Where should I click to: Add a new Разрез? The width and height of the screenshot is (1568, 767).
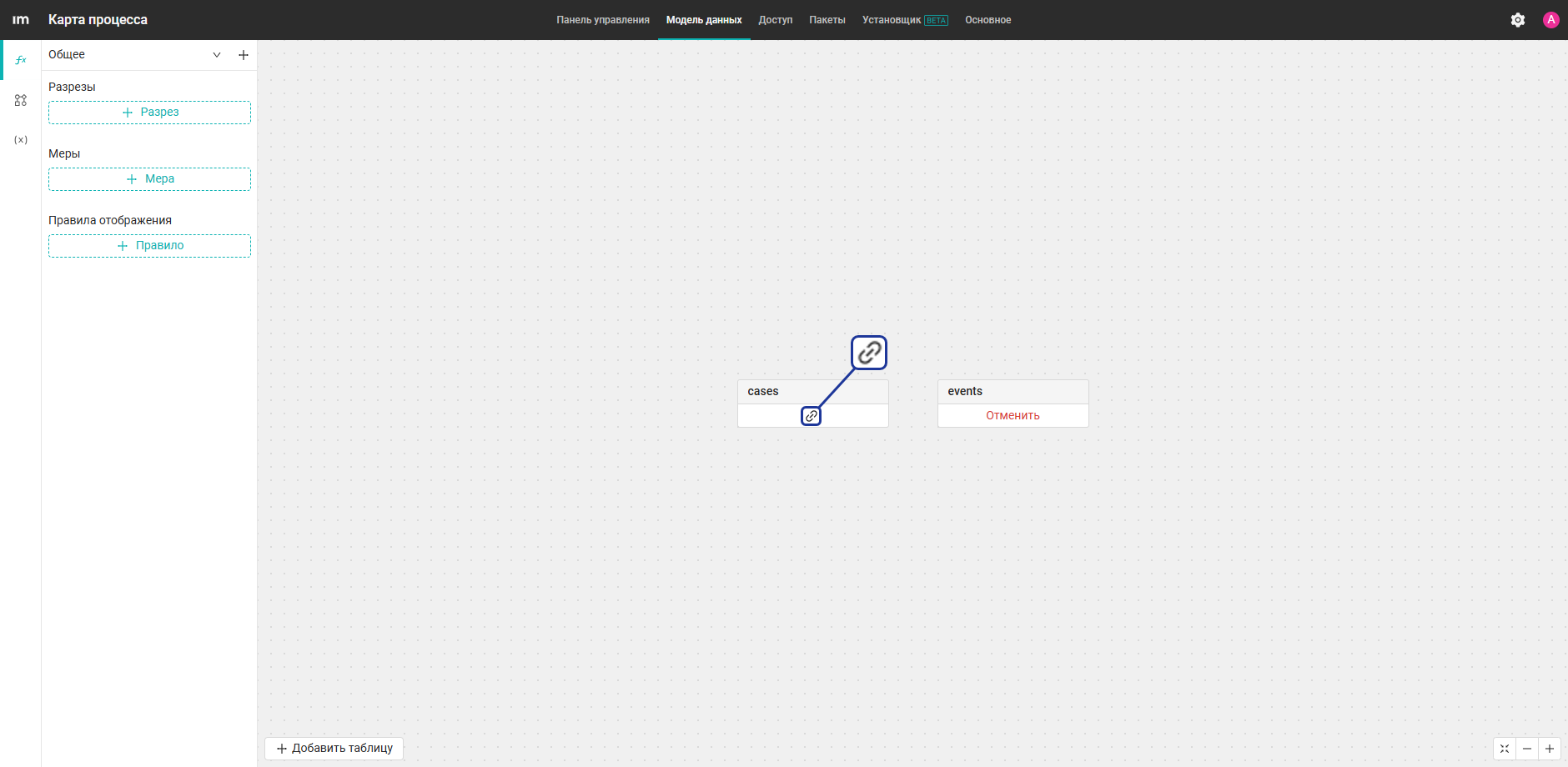coord(149,113)
